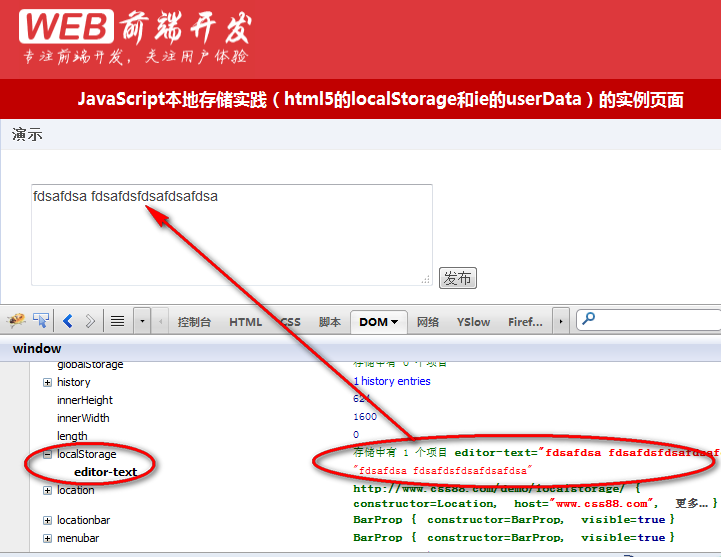Screen dimensions: 721x557
Task: Expand the menubar node
Action: pos(47,538)
